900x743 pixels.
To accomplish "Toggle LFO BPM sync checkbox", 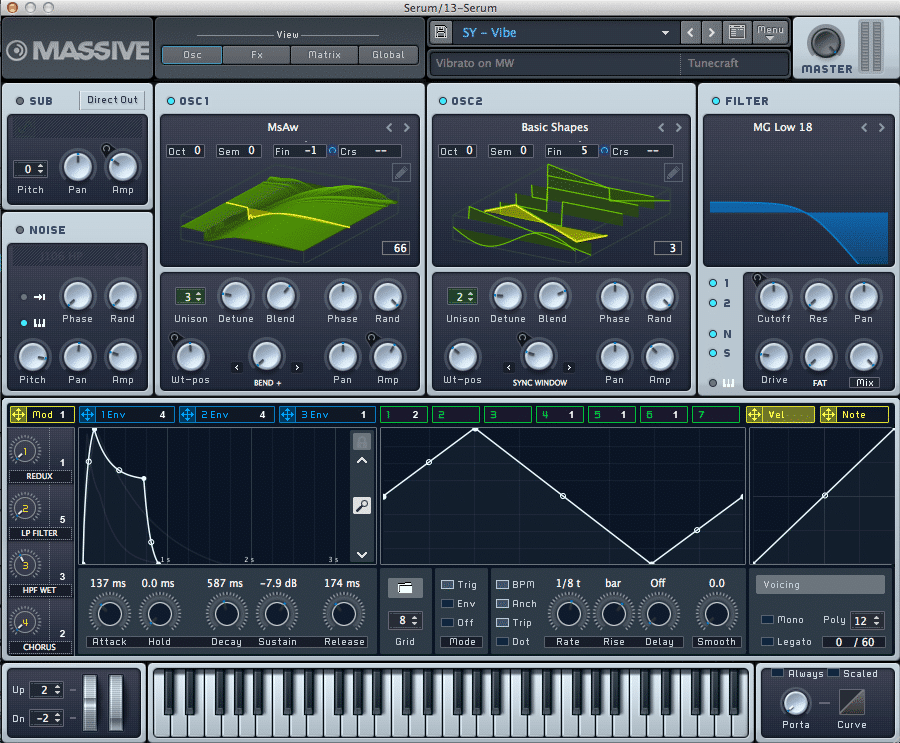I will 502,585.
